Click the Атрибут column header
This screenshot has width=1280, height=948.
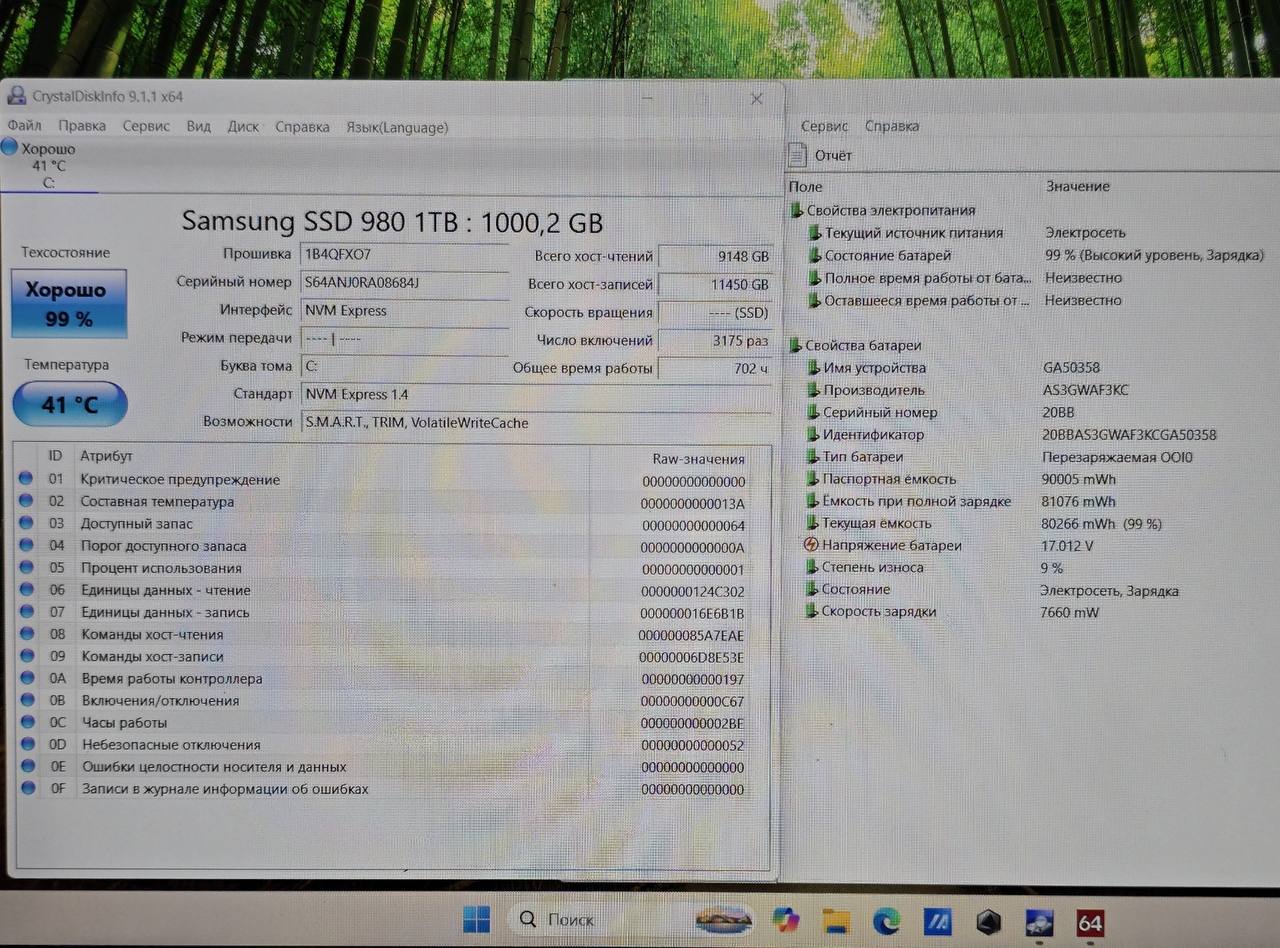[106, 456]
